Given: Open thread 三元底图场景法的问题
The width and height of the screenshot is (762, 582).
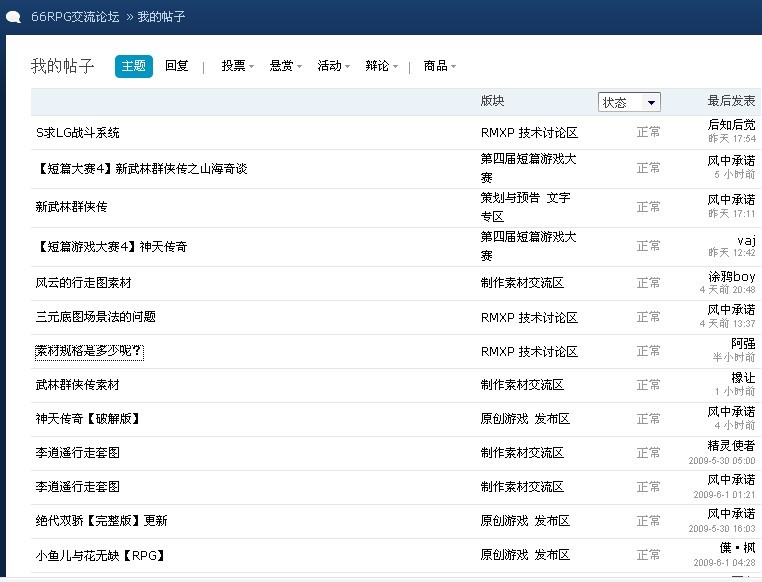Looking at the screenshot, I should pos(96,317).
